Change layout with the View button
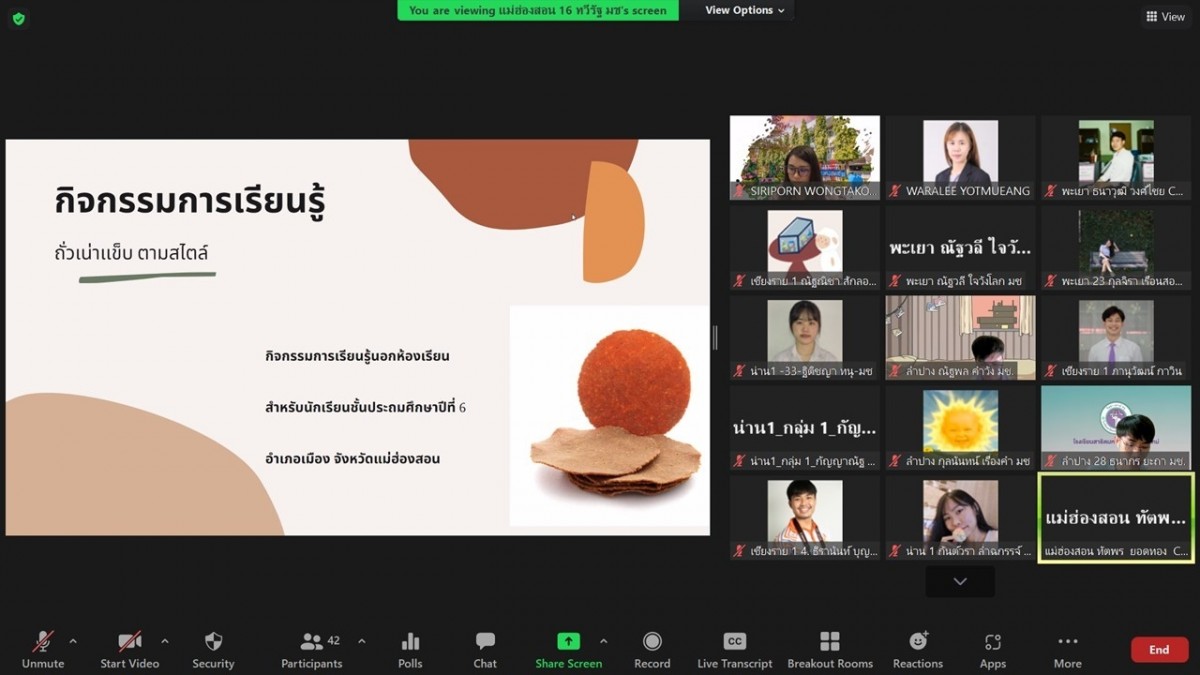The height and width of the screenshot is (675, 1200). pyautogui.click(x=1165, y=16)
